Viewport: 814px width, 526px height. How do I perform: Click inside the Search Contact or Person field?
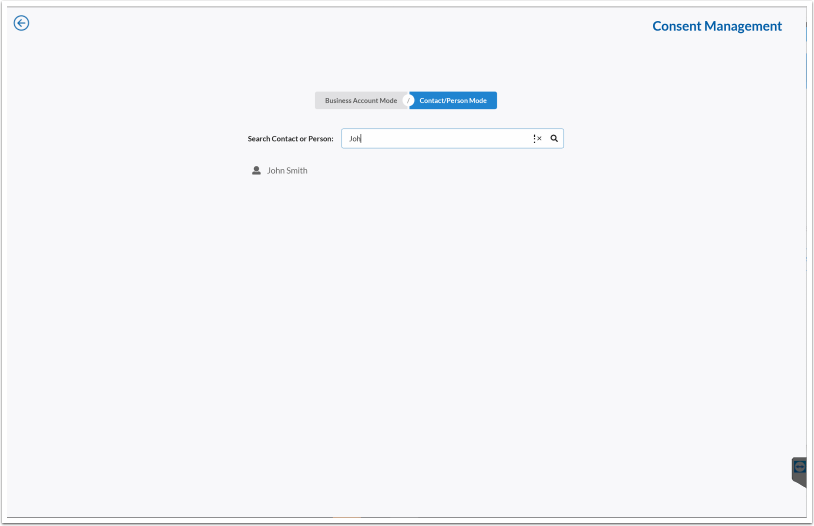pos(440,139)
